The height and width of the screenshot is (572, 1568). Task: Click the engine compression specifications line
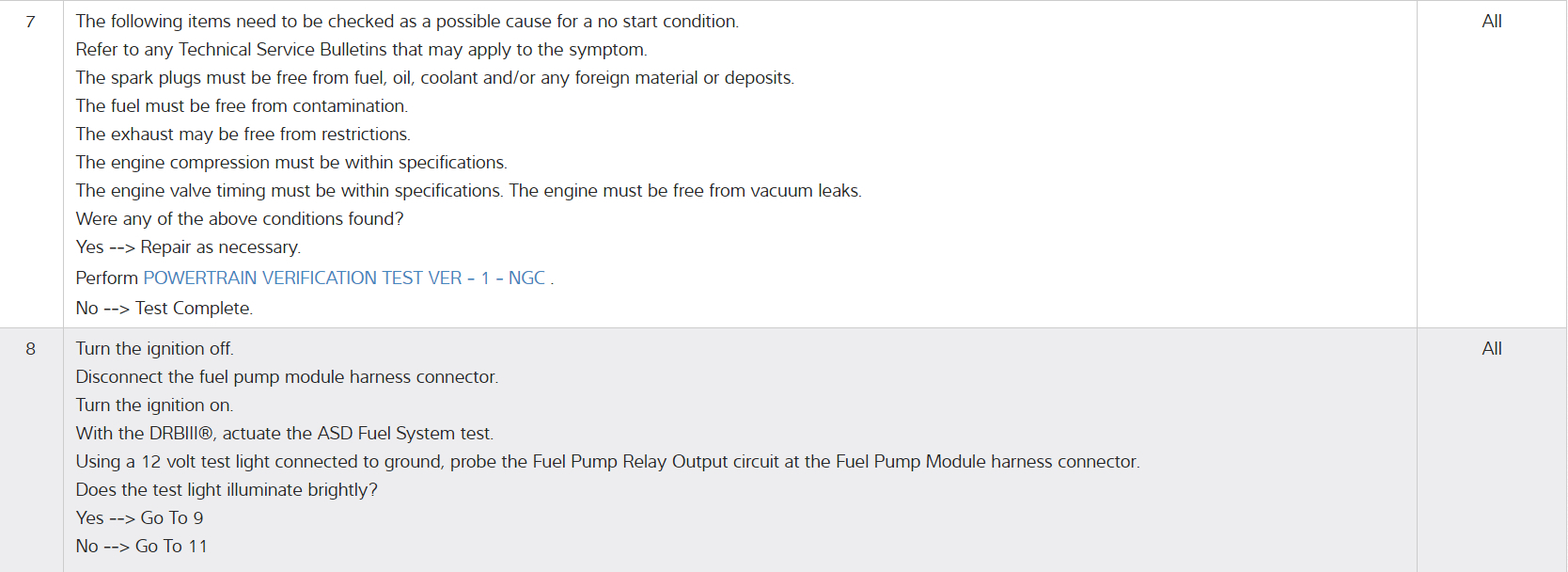(291, 163)
